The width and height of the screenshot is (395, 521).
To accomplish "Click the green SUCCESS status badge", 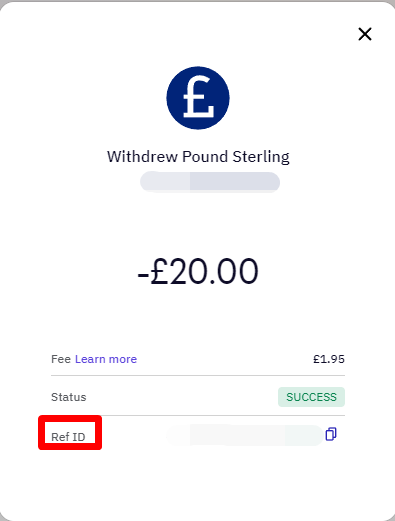I will [311, 397].
